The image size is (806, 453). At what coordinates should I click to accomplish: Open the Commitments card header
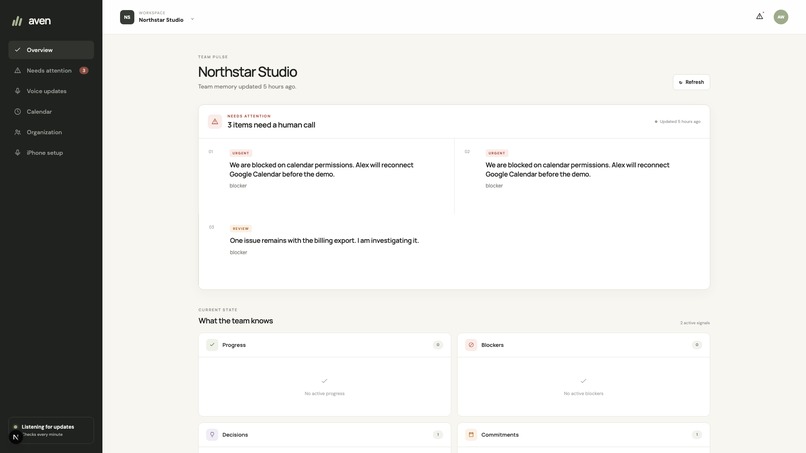[x=583, y=434]
